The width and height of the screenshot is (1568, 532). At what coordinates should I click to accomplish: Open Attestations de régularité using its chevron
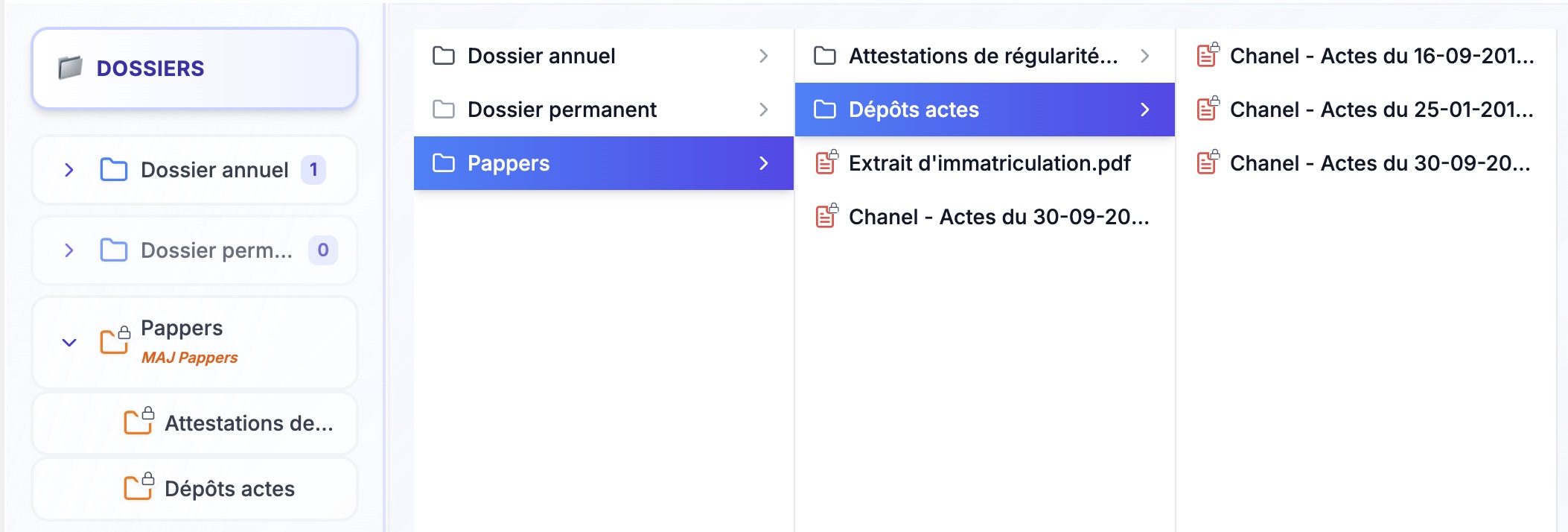(1144, 56)
